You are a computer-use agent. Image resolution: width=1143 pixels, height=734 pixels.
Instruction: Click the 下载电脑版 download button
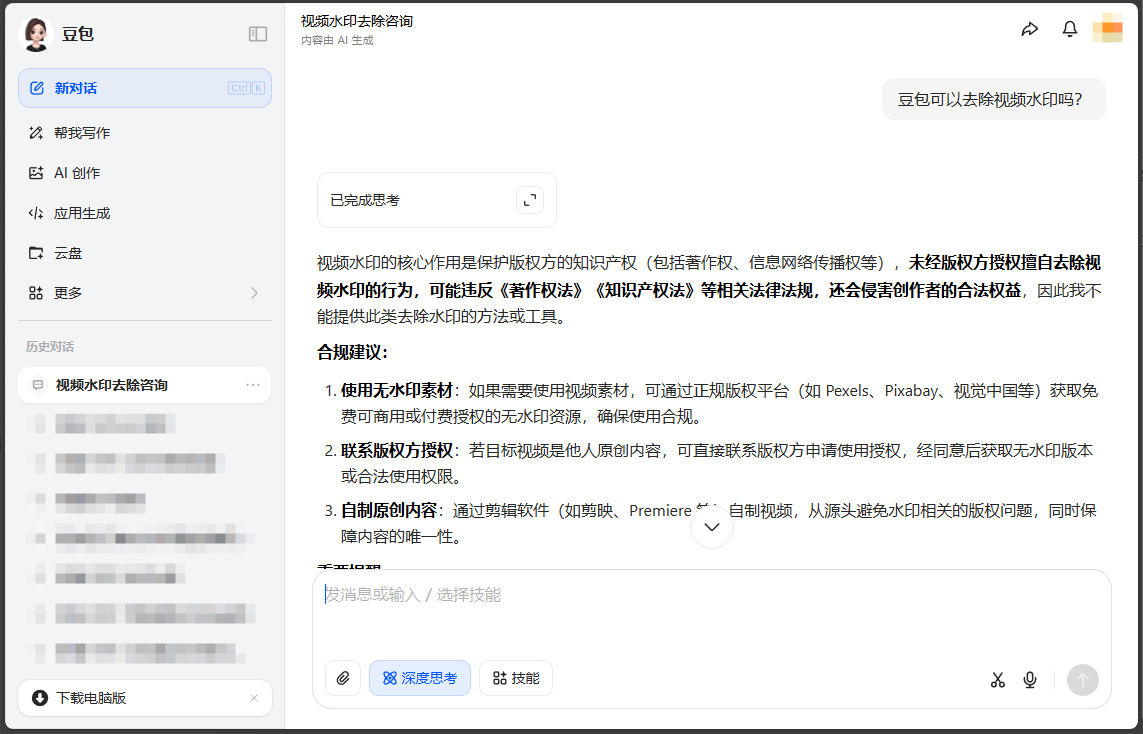pos(92,697)
